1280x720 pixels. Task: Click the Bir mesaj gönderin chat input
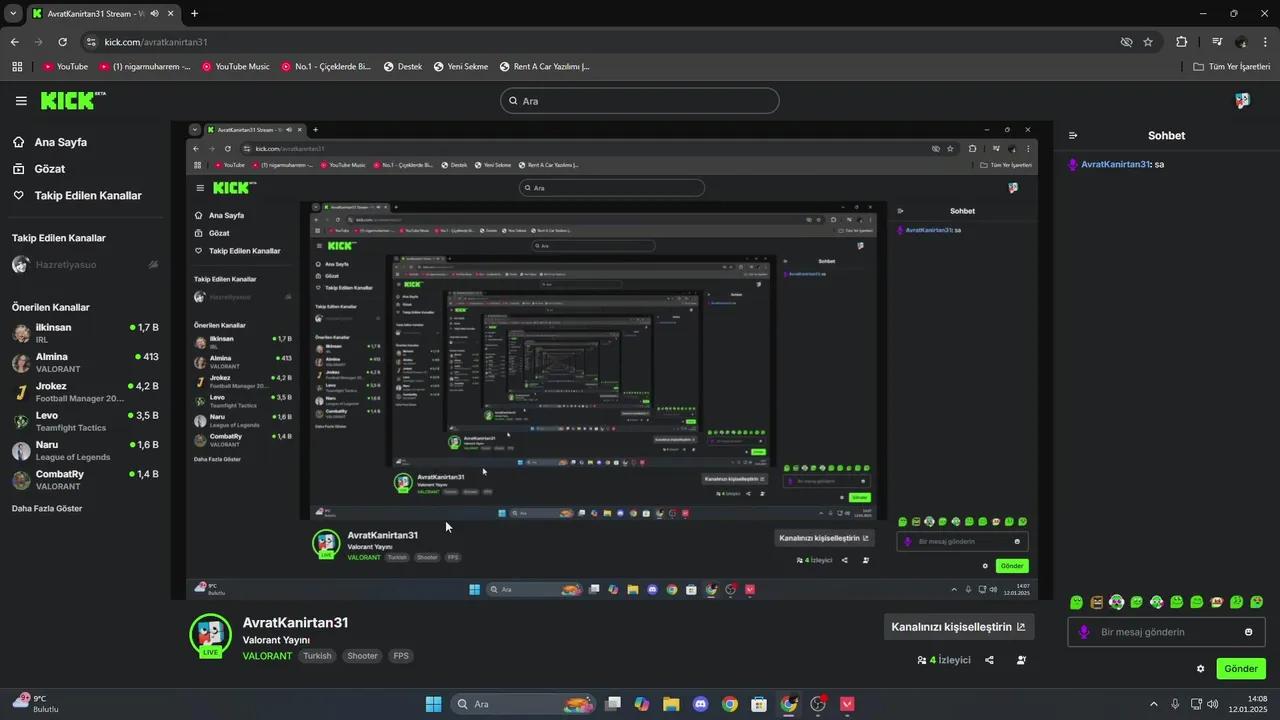tap(1165, 632)
